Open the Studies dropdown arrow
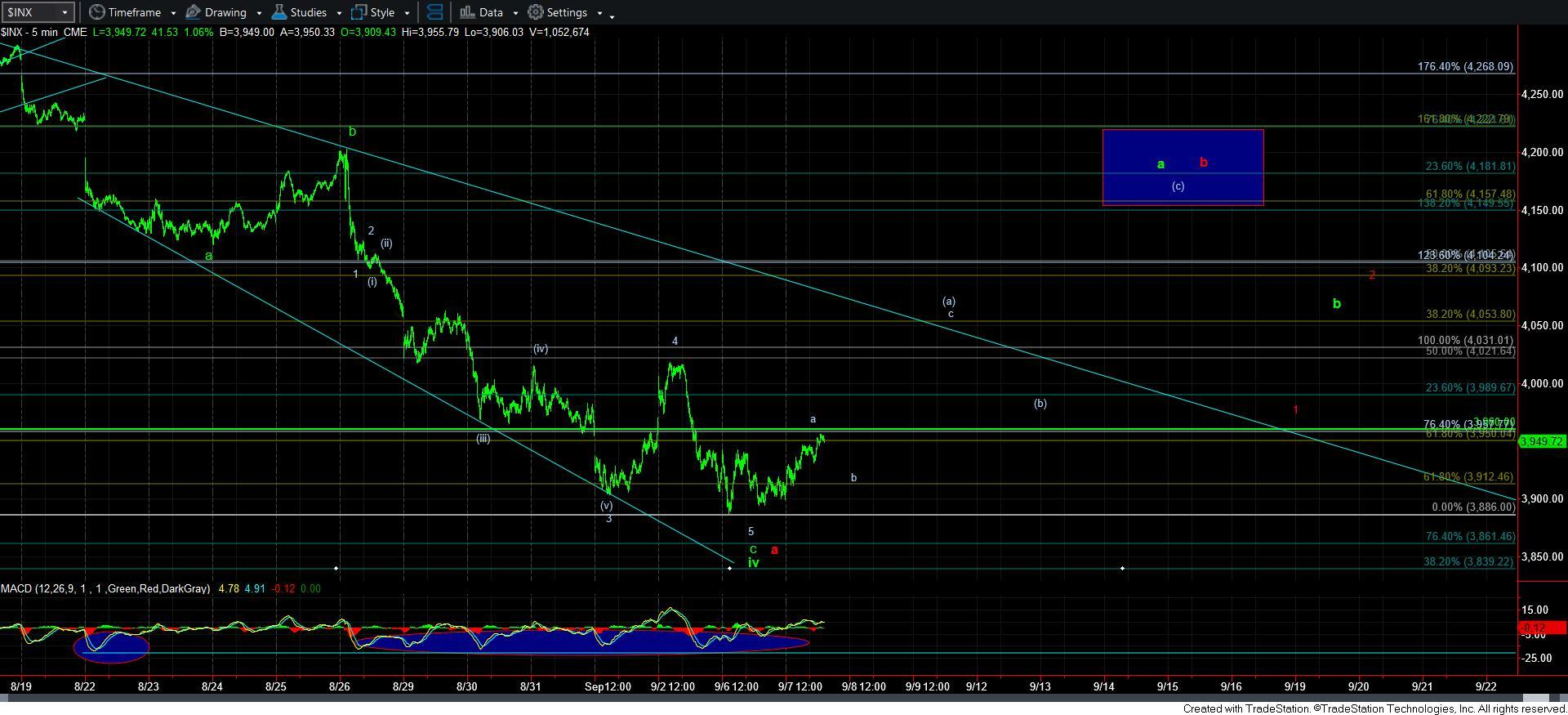Image resolution: width=1568 pixels, height=715 pixels. [339, 13]
